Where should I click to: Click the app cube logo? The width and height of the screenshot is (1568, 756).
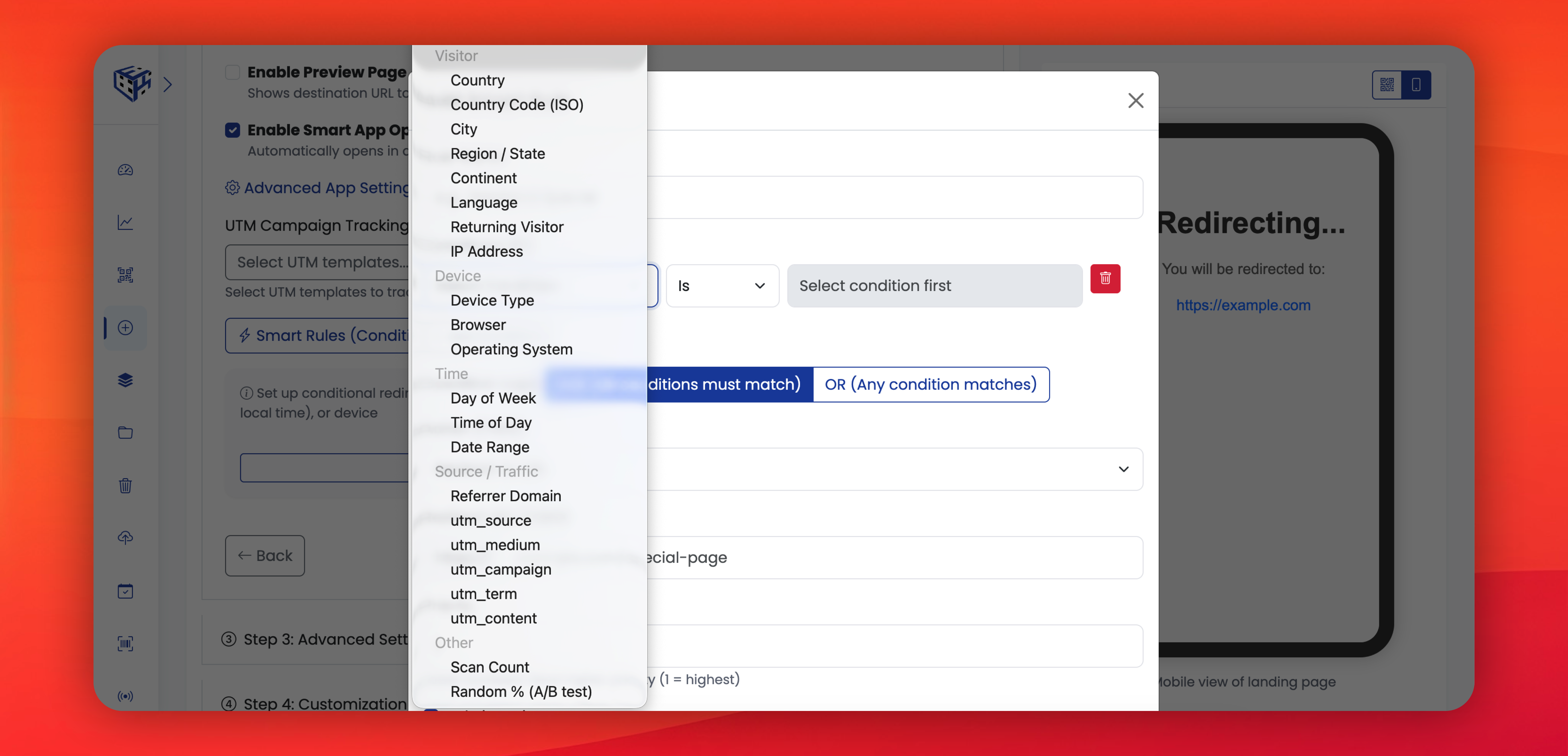[x=132, y=83]
